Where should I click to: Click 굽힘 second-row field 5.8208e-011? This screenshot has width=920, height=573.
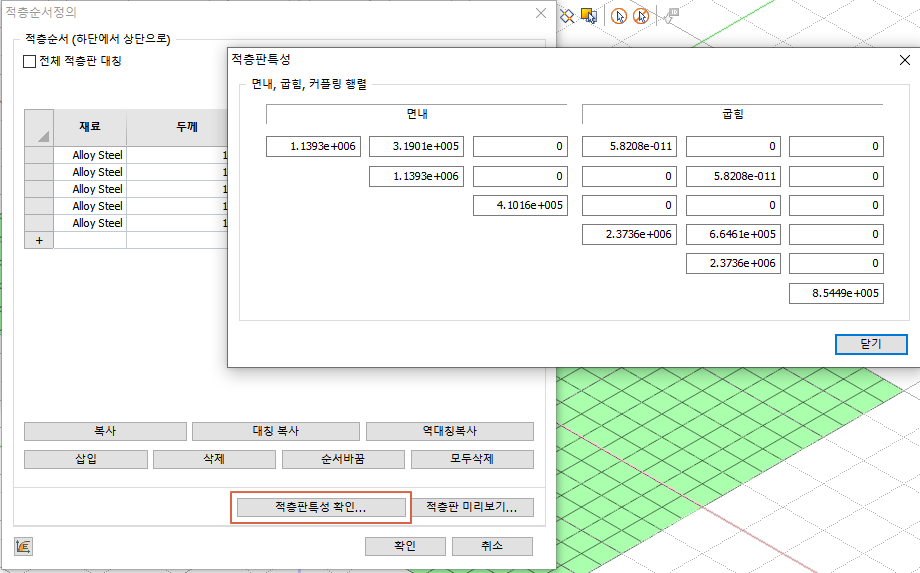(x=733, y=177)
